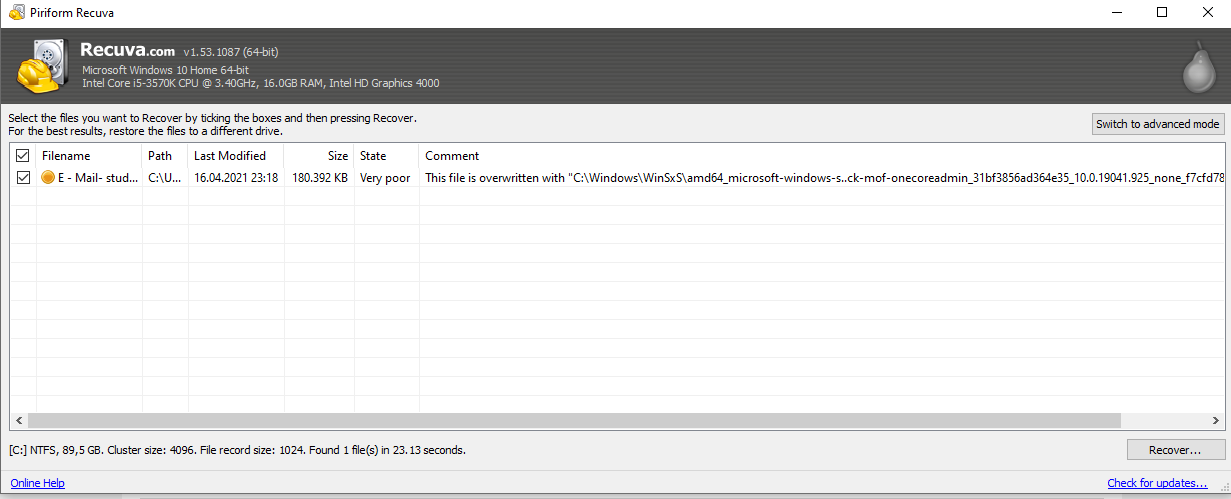Minimize the Piriform Recuva window
1231x499 pixels.
[x=1116, y=12]
